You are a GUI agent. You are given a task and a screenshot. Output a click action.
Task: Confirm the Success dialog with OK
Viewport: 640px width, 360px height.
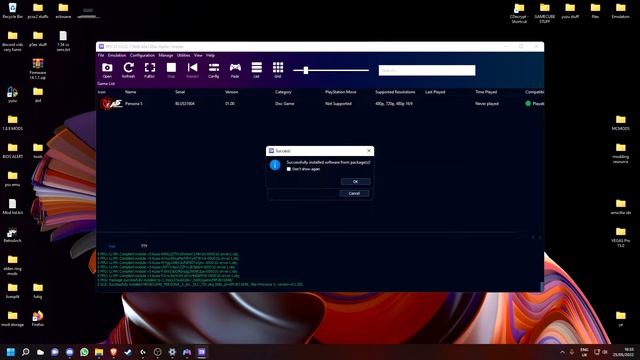pos(355,182)
